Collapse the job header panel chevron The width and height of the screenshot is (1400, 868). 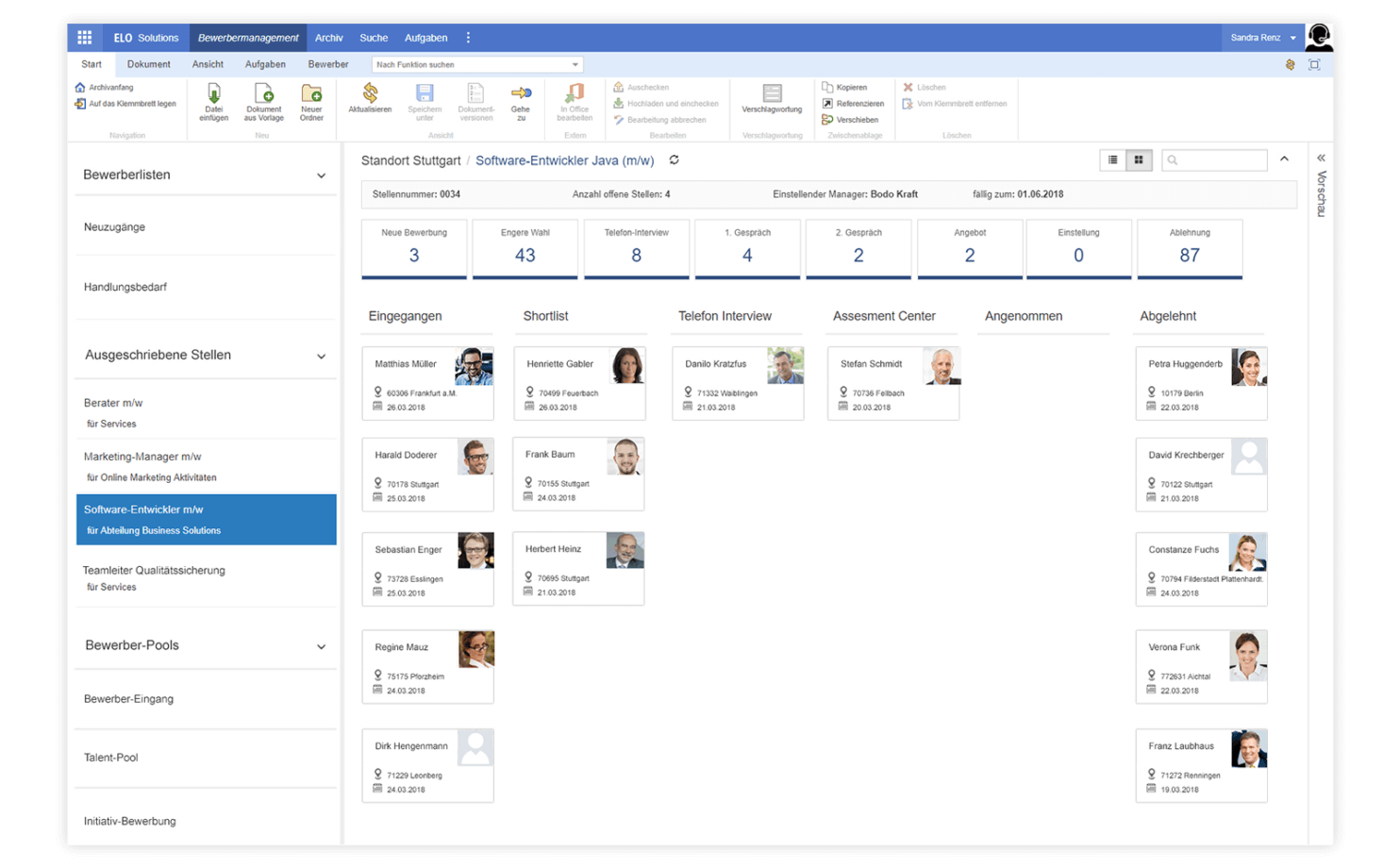1284,159
